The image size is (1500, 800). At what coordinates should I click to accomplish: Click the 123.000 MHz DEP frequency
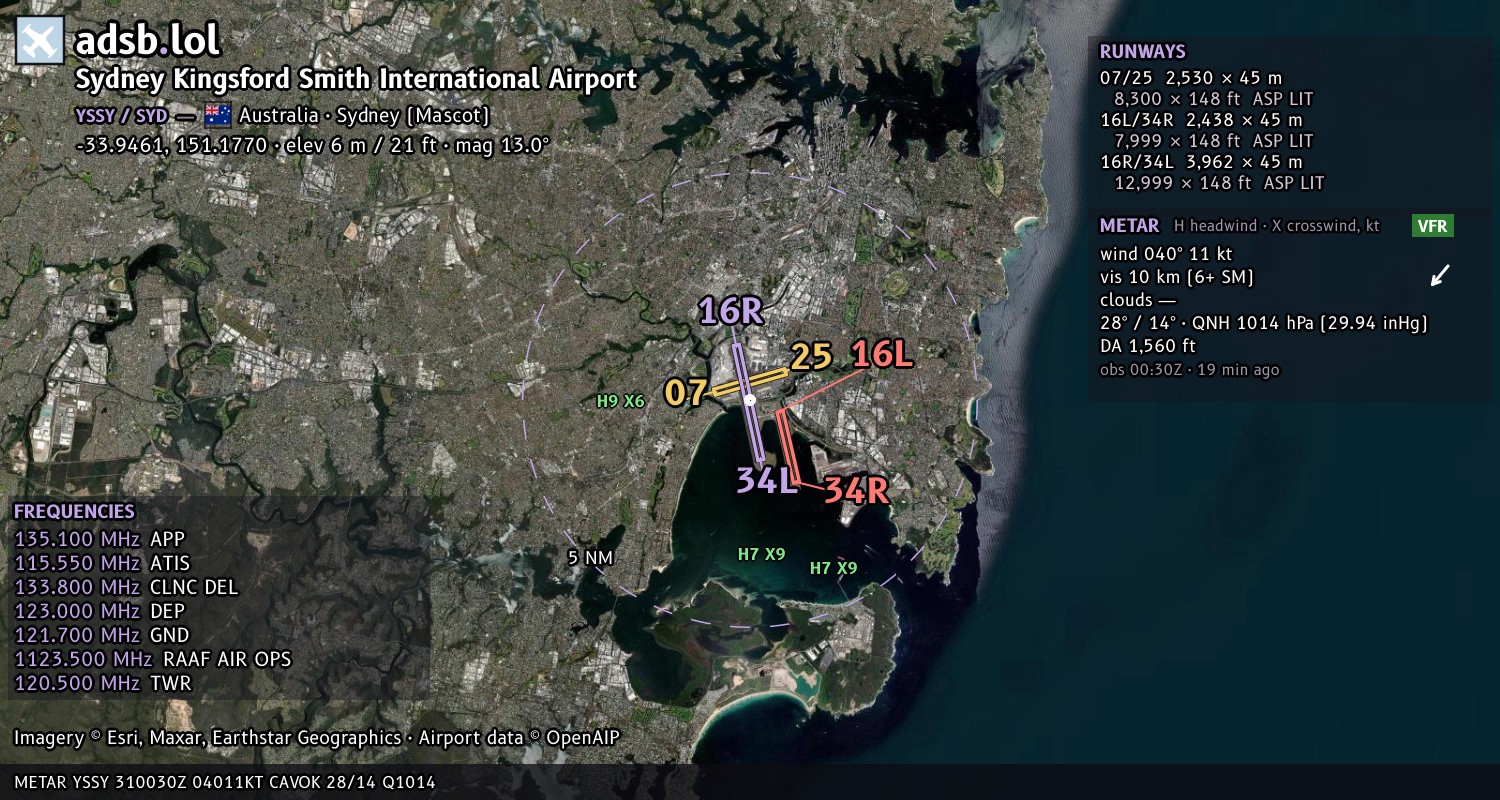pos(99,612)
